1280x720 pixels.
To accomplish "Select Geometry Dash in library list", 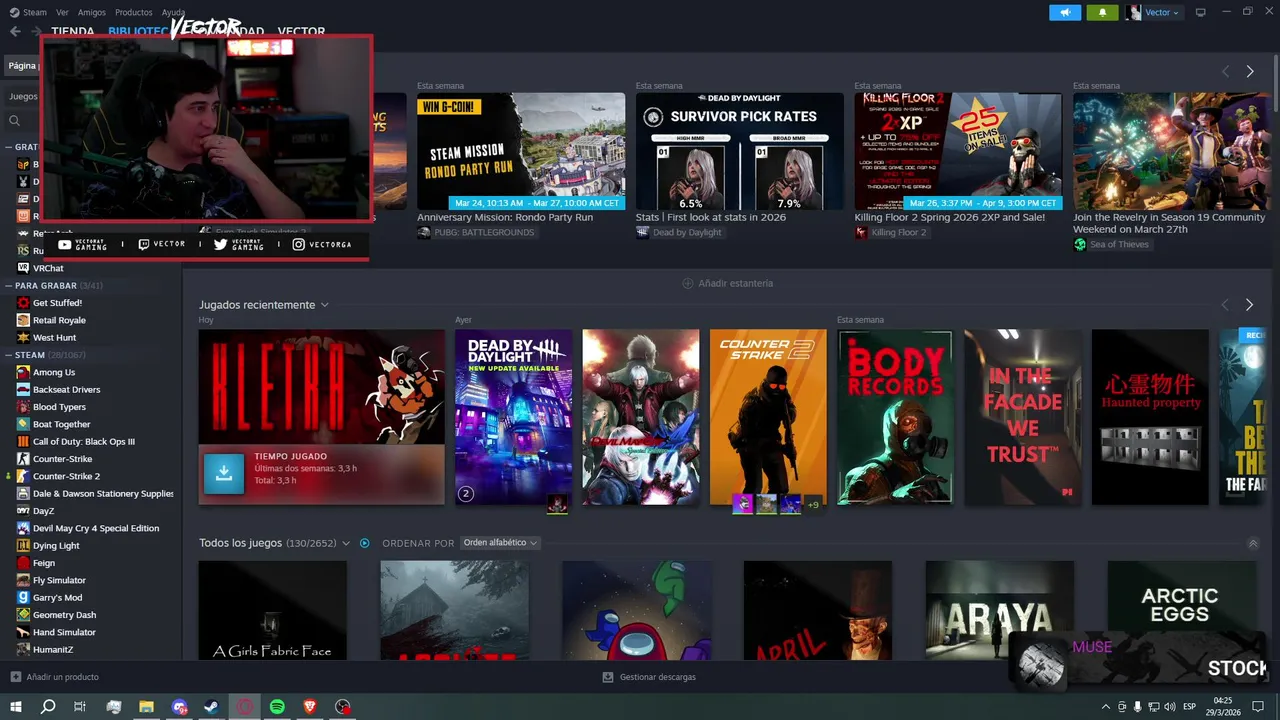I will 64,615.
